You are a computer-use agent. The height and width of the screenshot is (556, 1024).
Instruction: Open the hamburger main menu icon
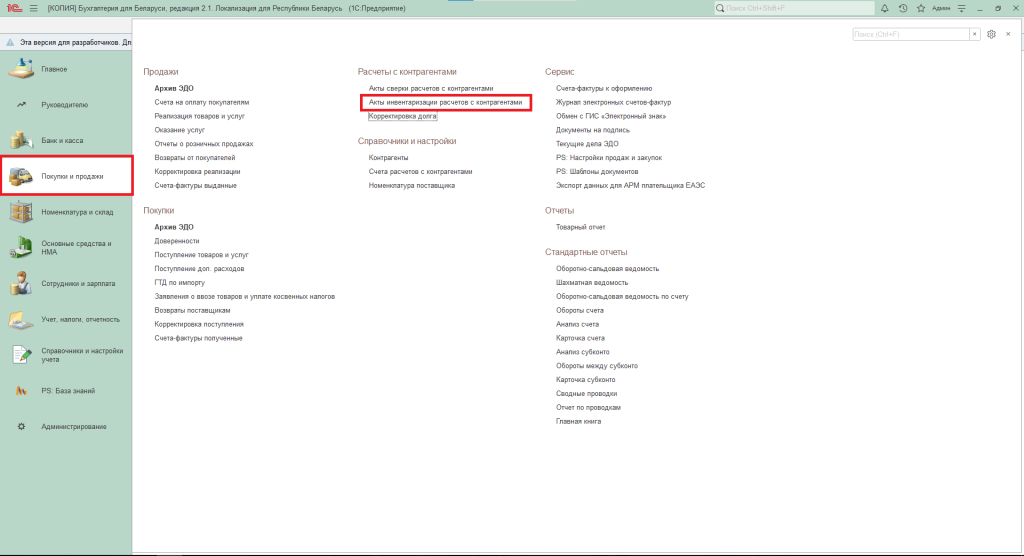pyautogui.click(x=34, y=8)
